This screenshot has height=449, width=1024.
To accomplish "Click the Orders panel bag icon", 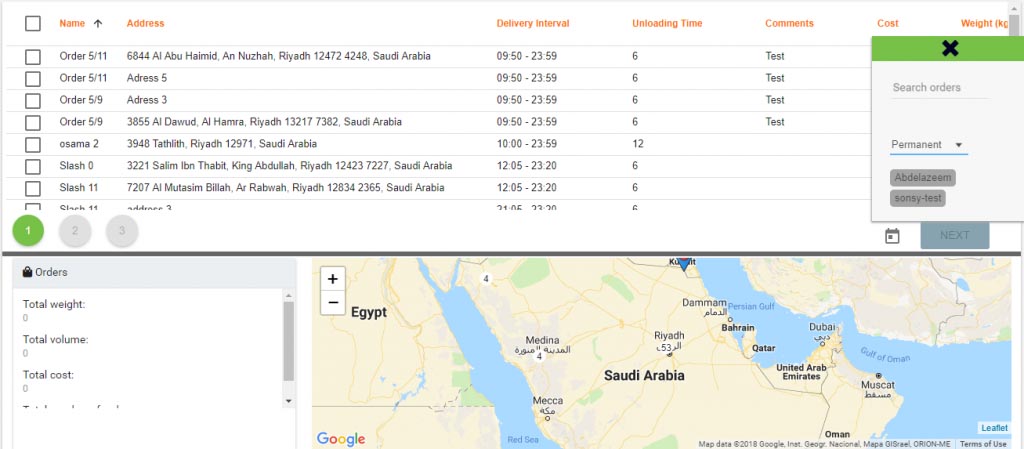I will tap(27, 272).
